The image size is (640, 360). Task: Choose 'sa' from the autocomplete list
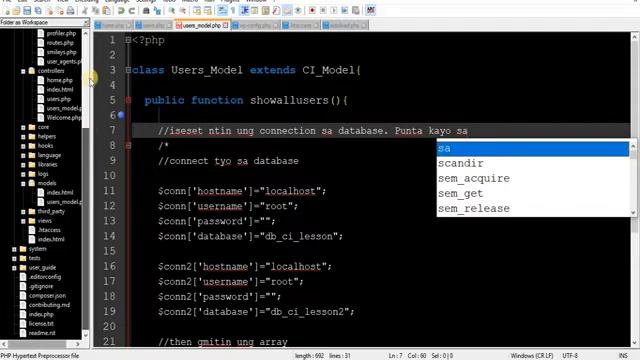coord(533,149)
